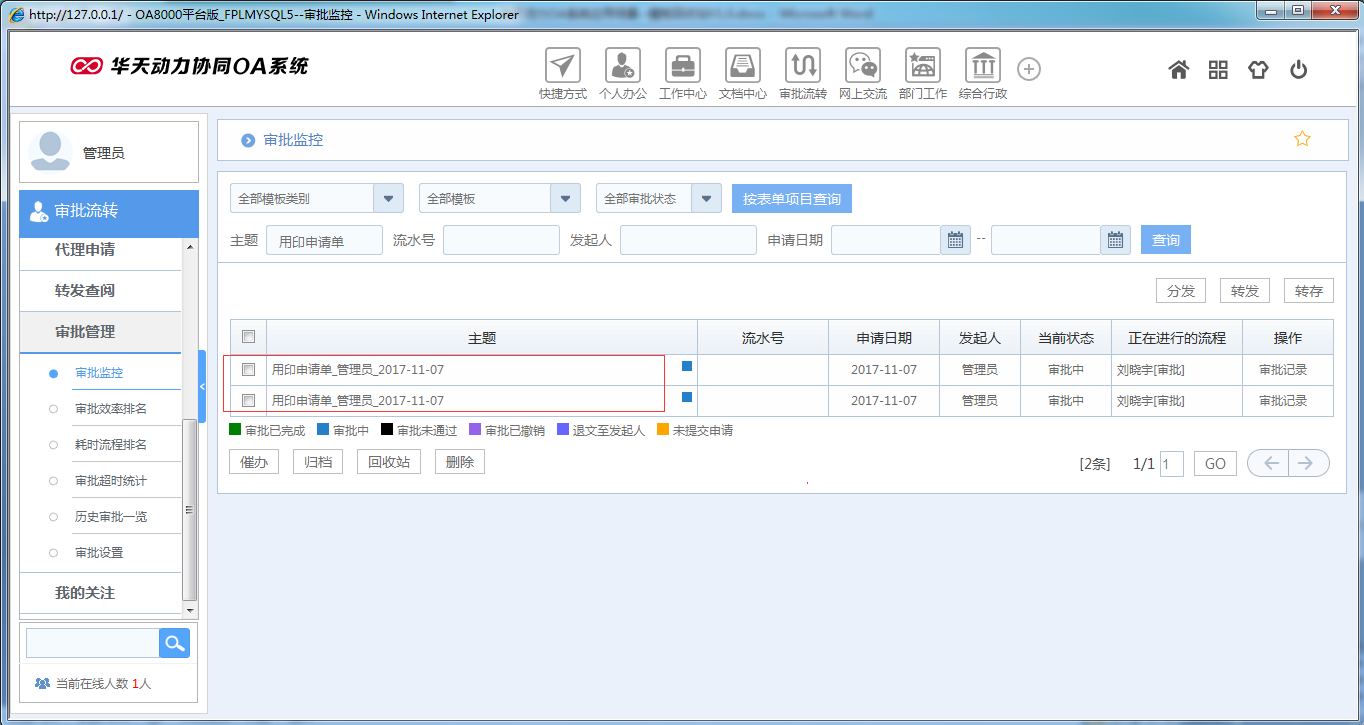The image size is (1364, 725).
Task: Click the 催办 button below table
Action: [x=253, y=462]
